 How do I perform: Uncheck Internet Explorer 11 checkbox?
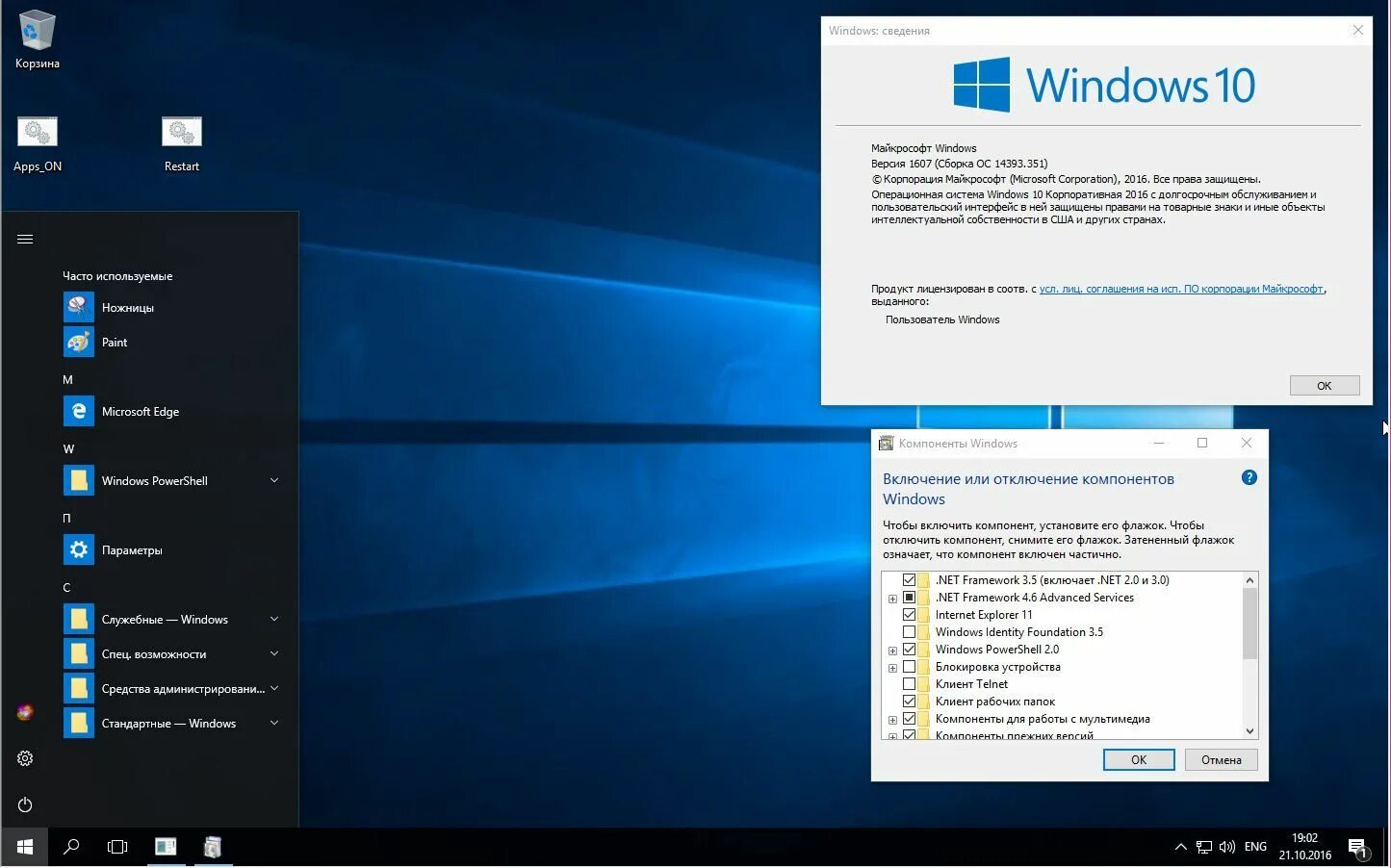(909, 615)
